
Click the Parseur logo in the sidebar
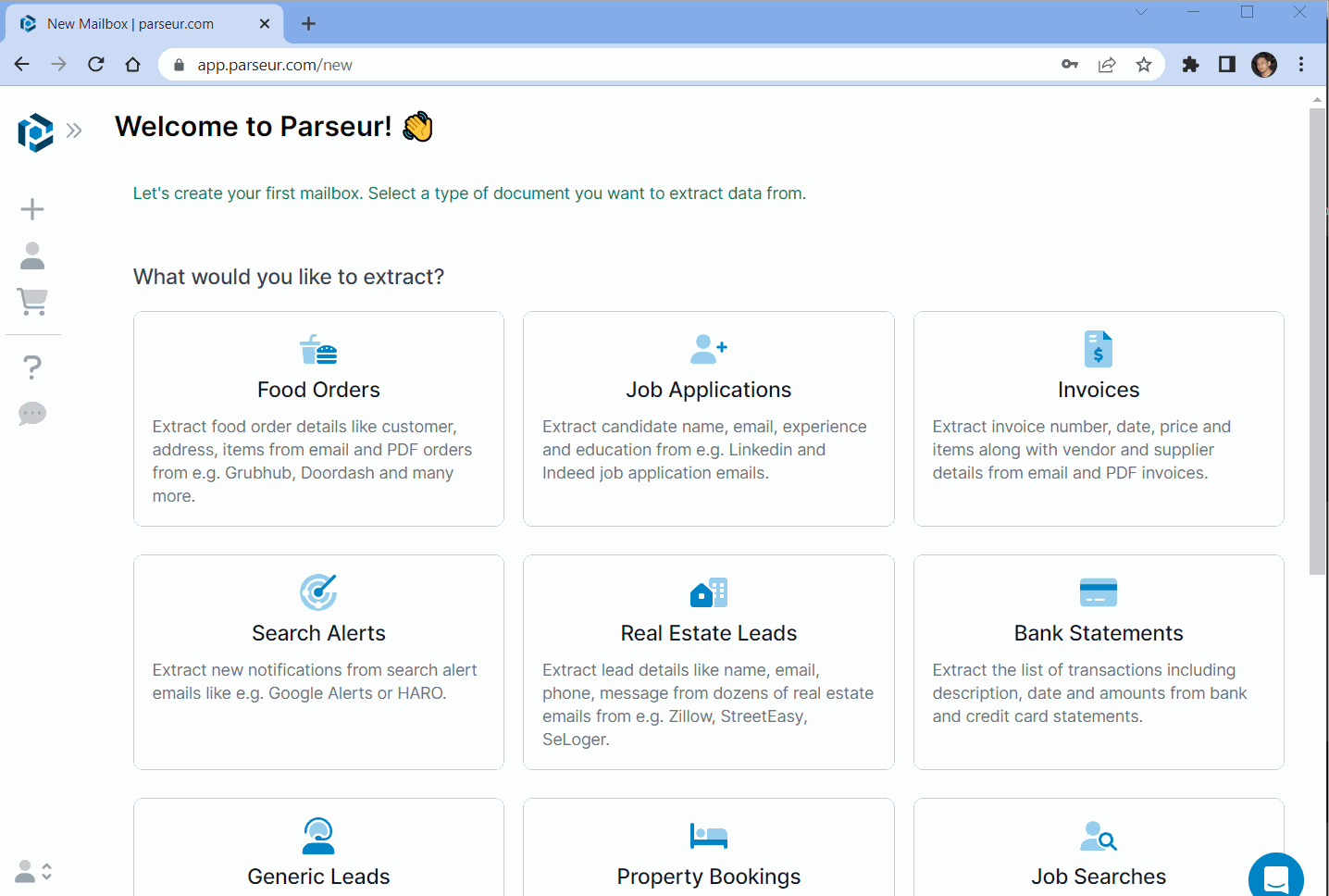point(34,132)
